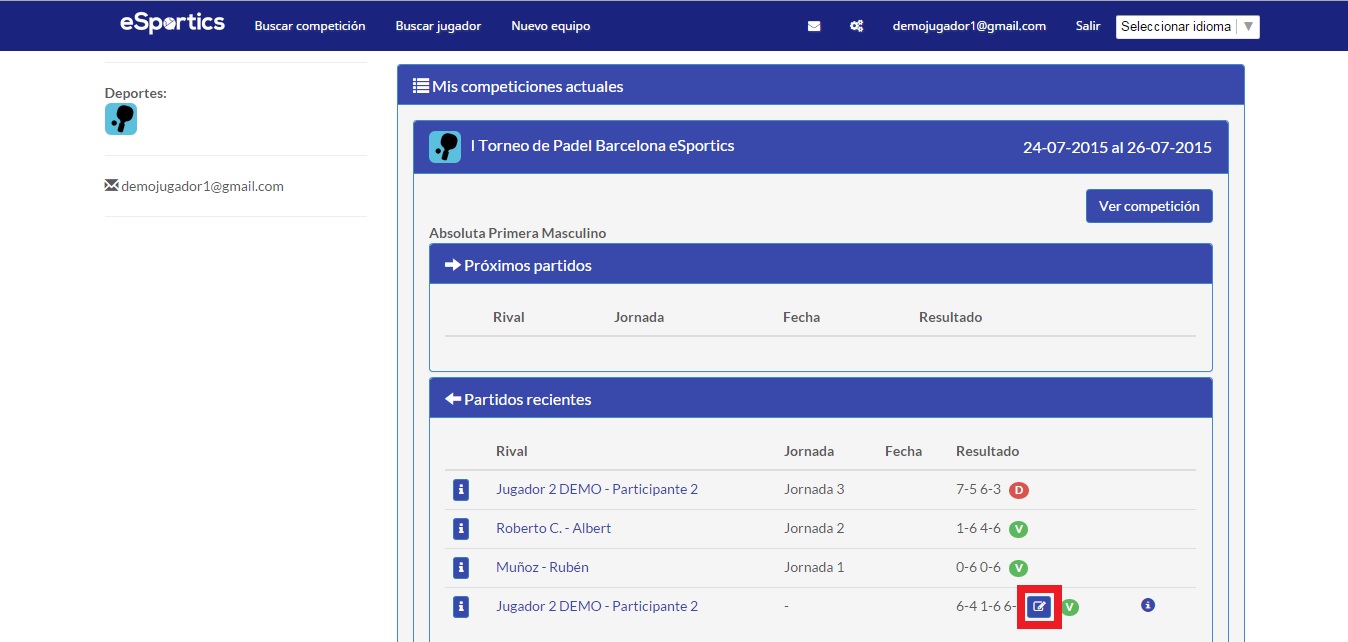Open info icon for Roberto C. - Albert match
1348x642 pixels.
click(x=461, y=528)
